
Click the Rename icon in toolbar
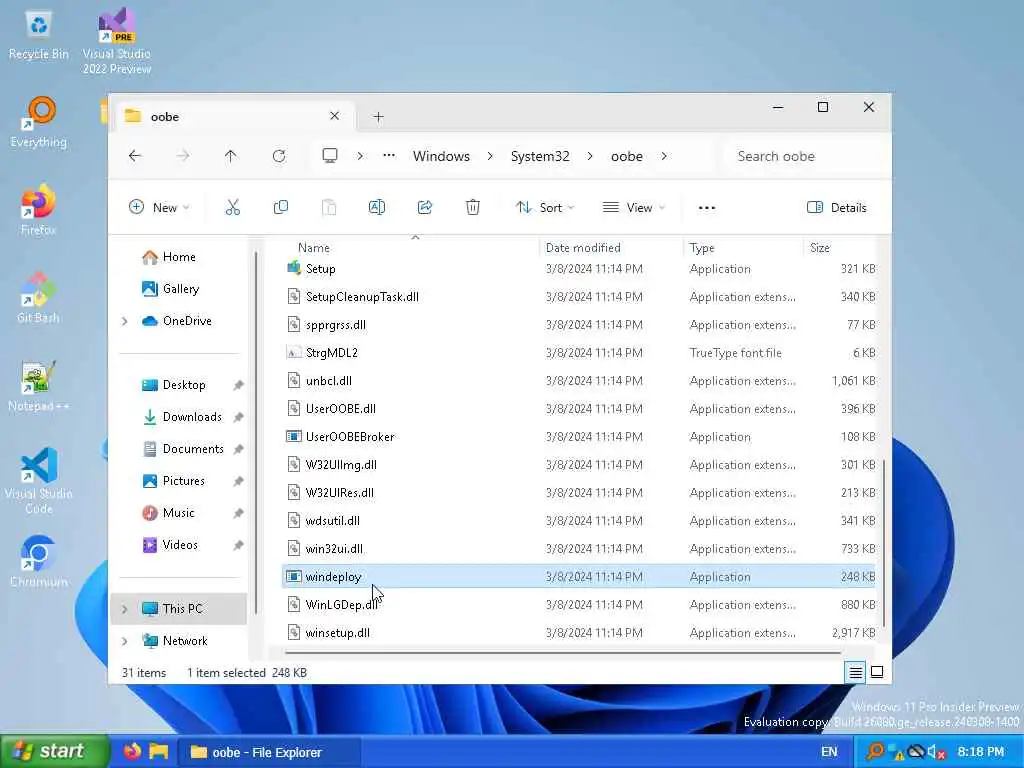[x=377, y=208]
